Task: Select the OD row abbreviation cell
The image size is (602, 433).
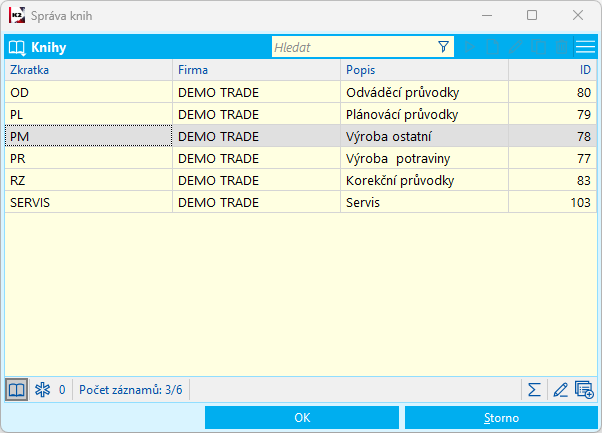Action: tap(89, 92)
